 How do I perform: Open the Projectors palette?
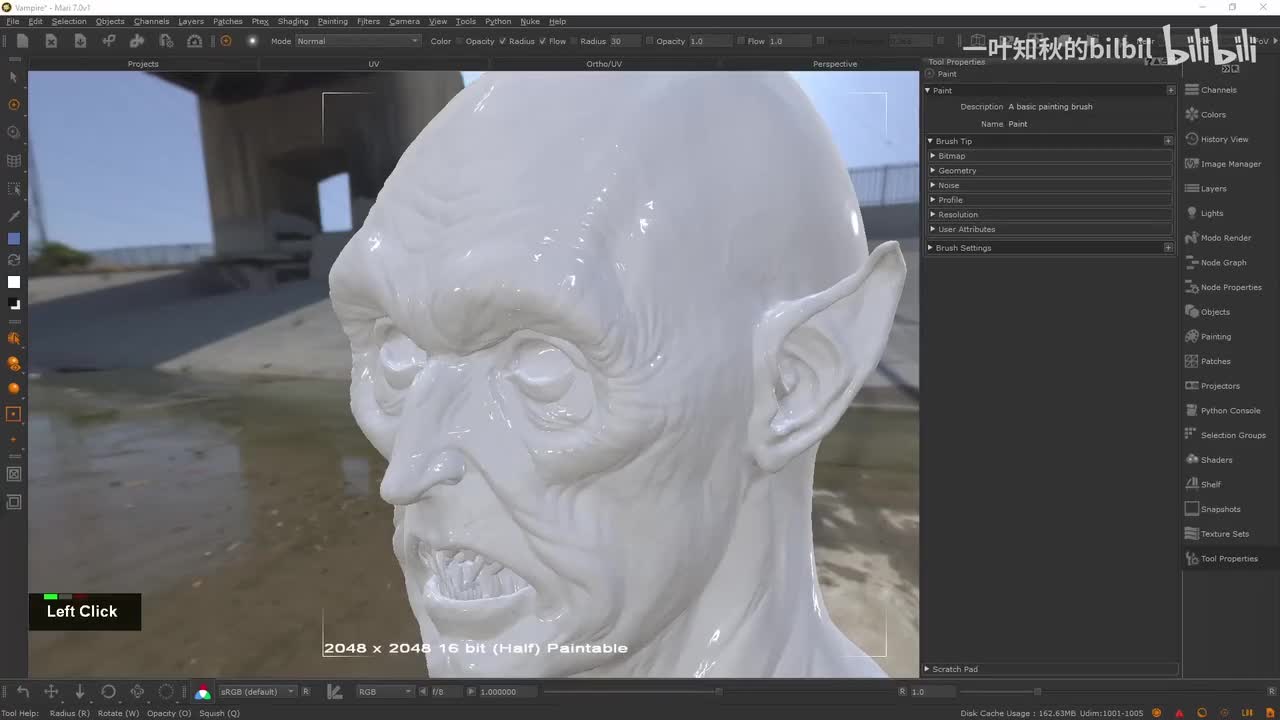pyautogui.click(x=1212, y=386)
